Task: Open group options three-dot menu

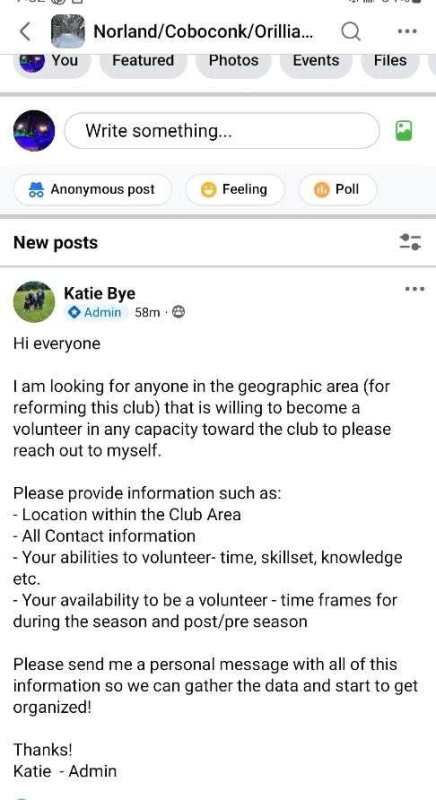Action: (x=407, y=31)
